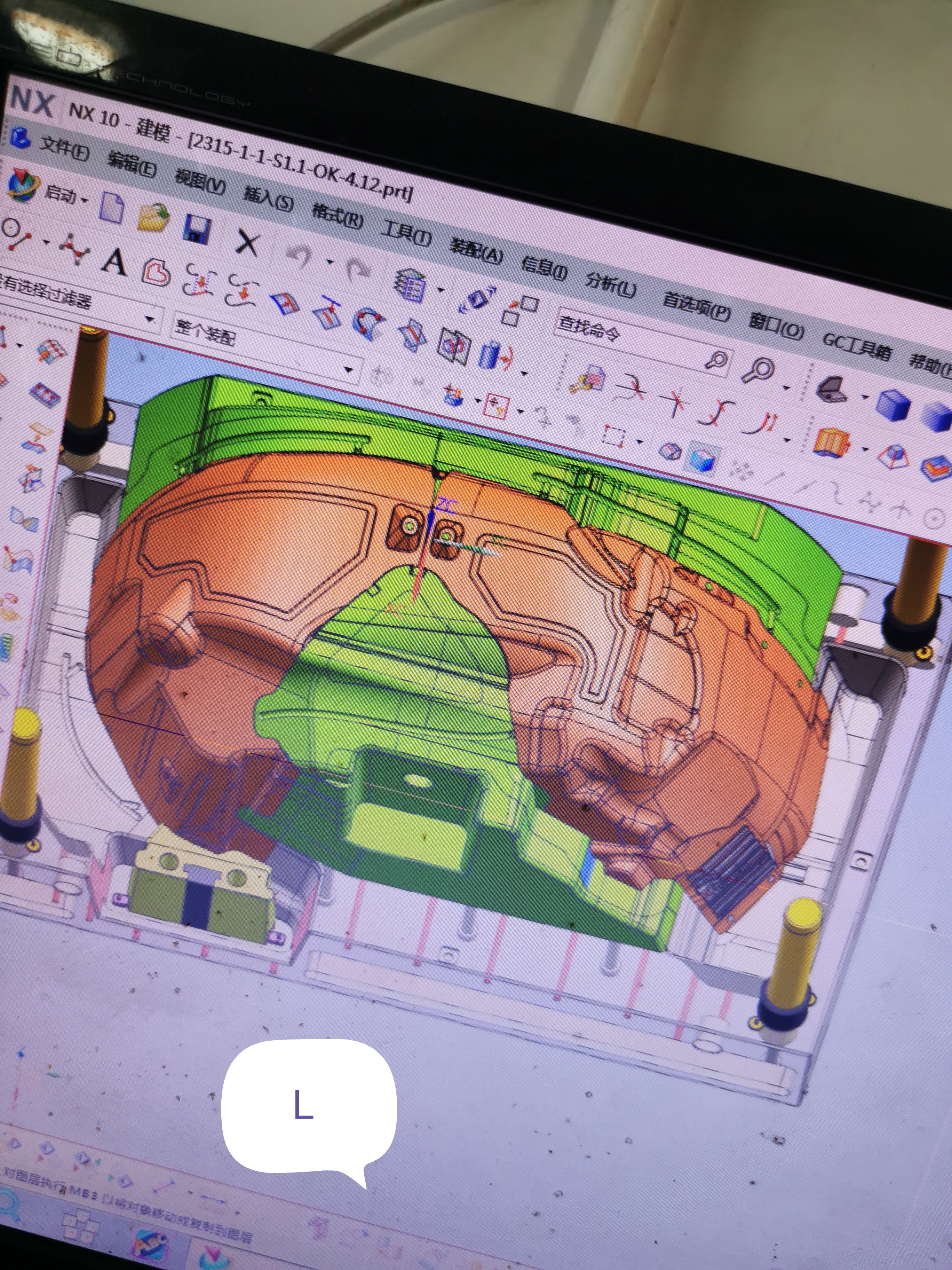Click the 查找命令 search input field

(631, 340)
